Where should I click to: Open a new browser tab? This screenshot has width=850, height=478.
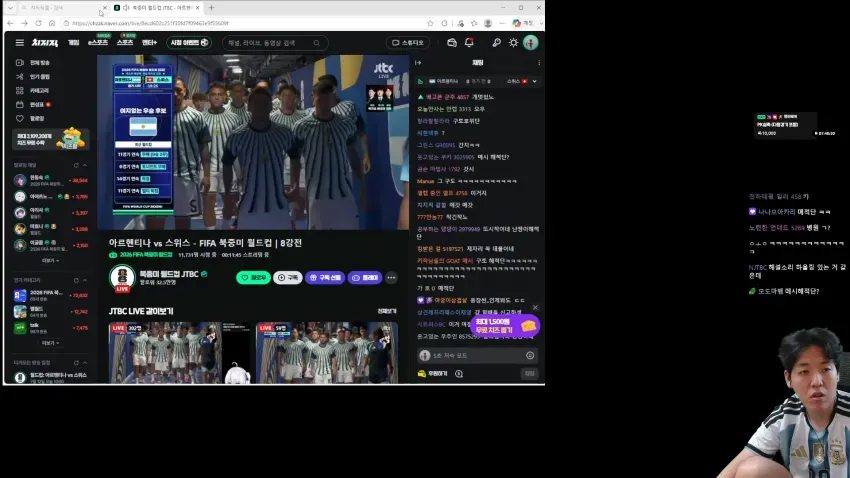tap(211, 8)
